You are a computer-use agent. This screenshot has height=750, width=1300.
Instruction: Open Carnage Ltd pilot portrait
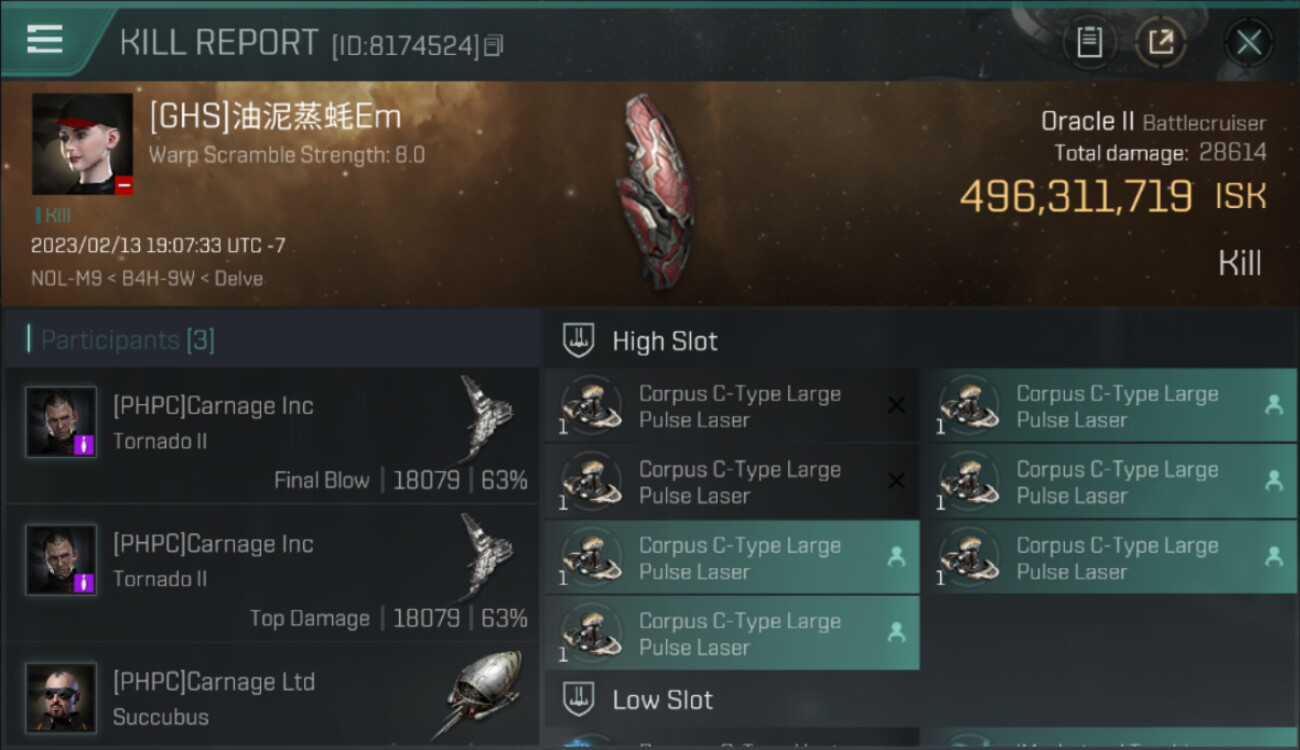(x=62, y=697)
